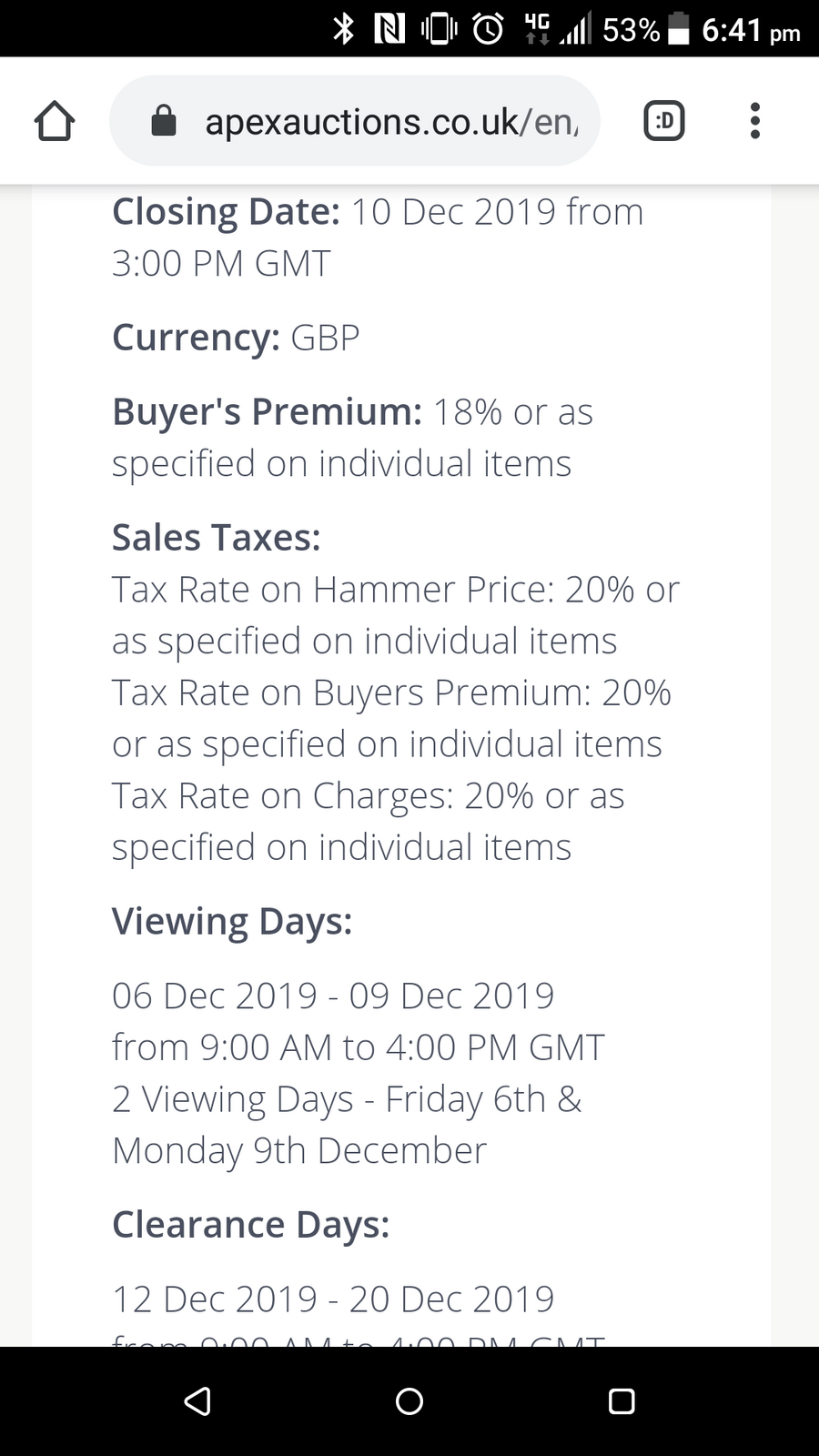
Task: Tap the 4G signal strength indicator
Action: click(x=557, y=29)
